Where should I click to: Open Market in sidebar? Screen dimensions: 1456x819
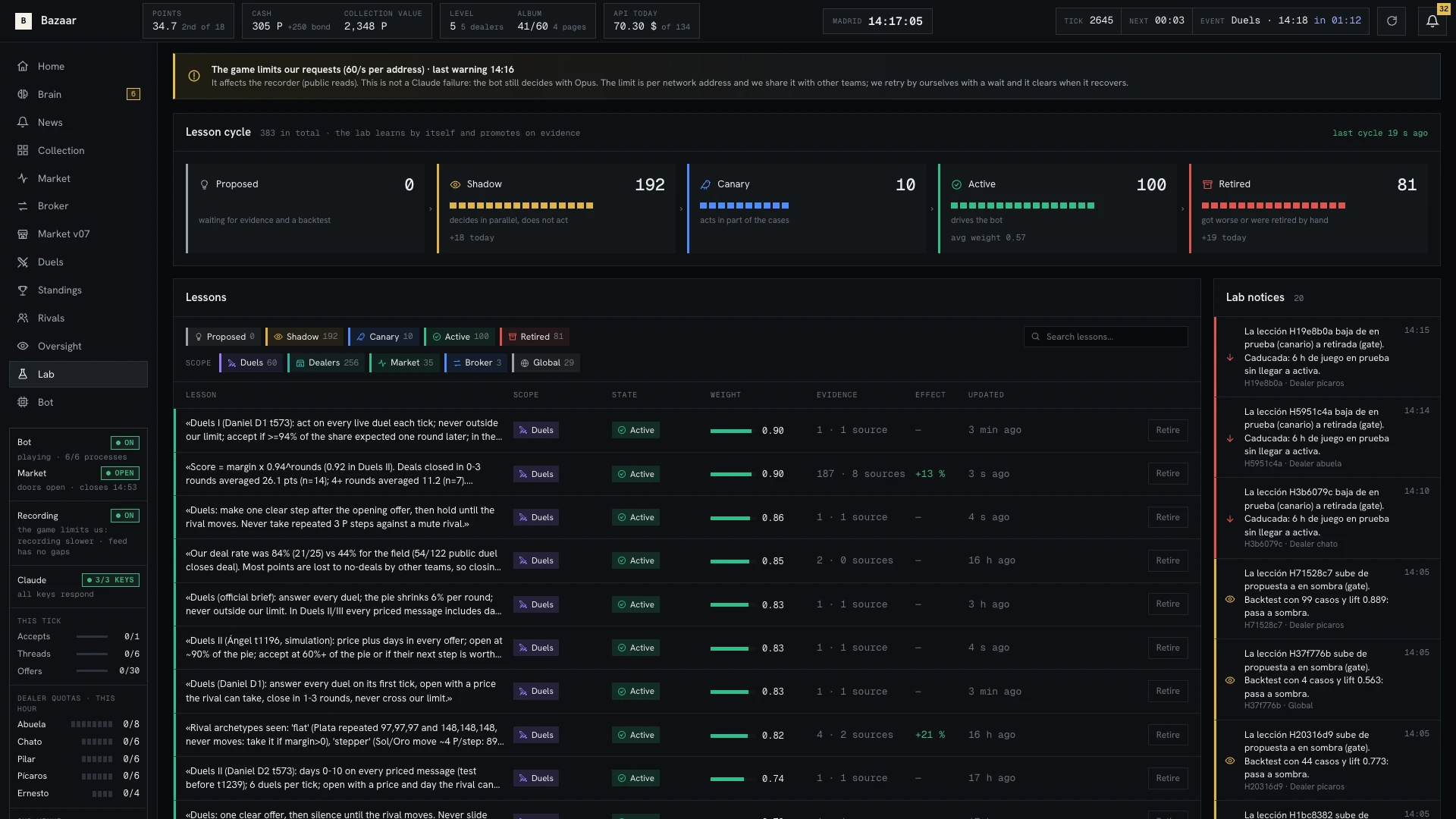click(78, 178)
